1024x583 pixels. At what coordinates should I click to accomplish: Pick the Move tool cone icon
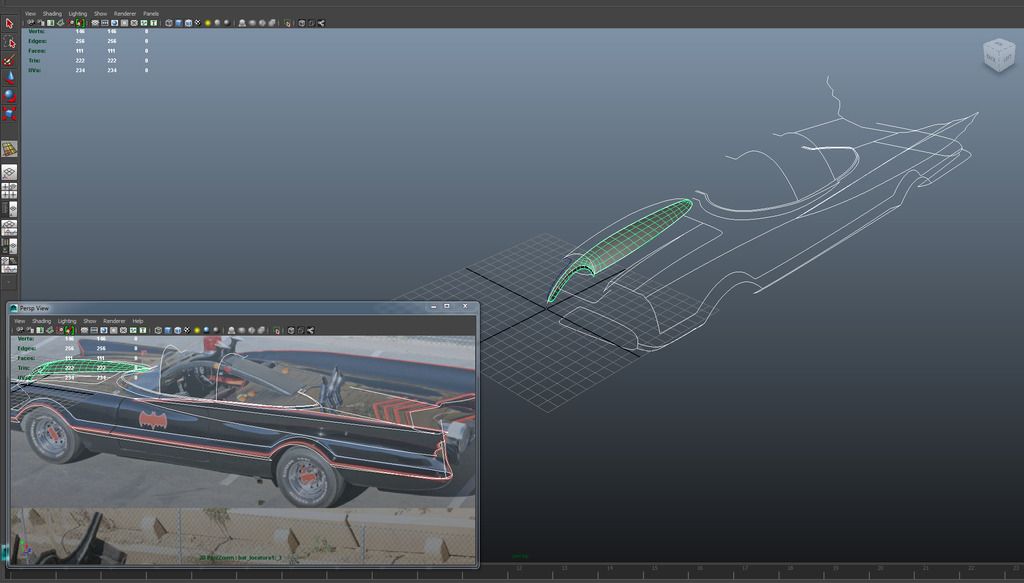(9, 78)
